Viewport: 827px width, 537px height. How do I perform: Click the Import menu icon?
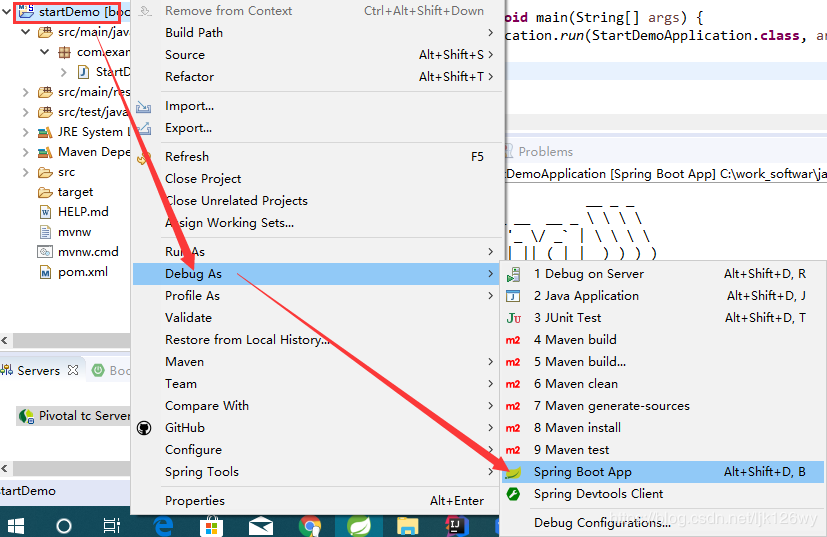pyautogui.click(x=143, y=107)
